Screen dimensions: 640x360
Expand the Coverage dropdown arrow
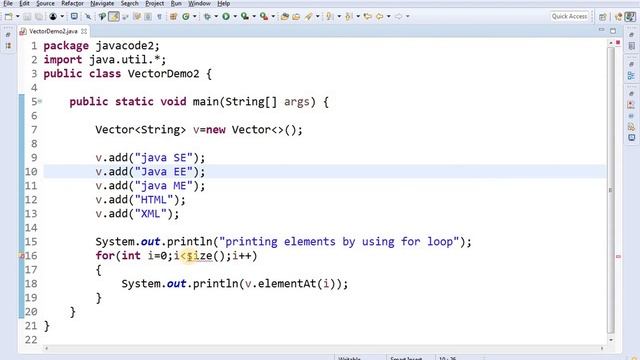pyautogui.click(x=254, y=16)
